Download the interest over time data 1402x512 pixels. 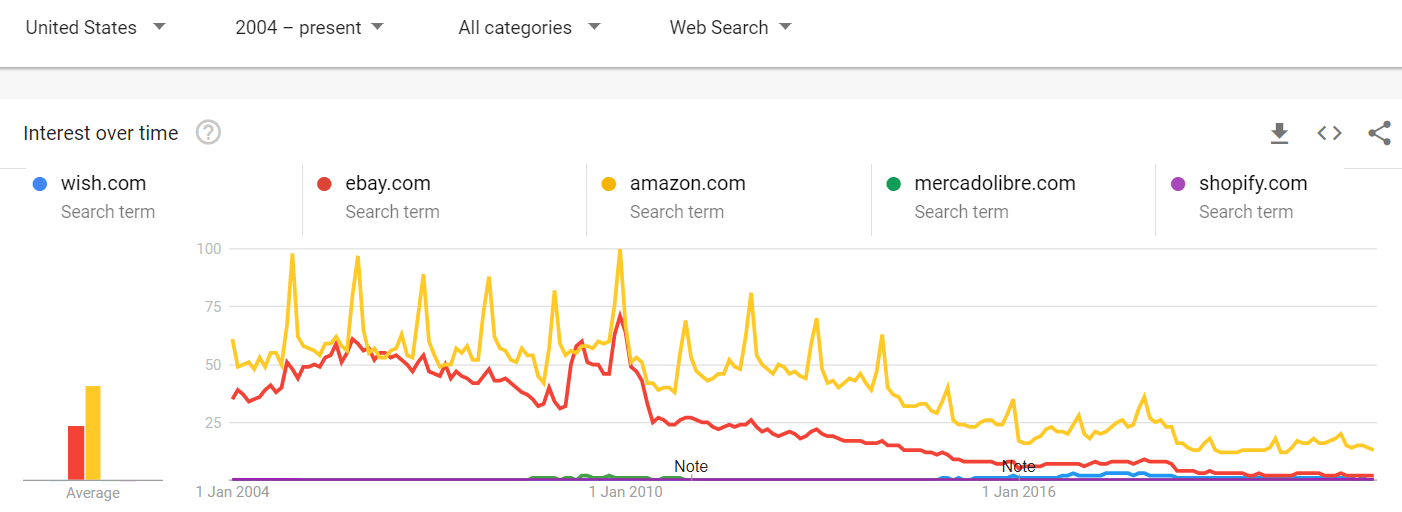tap(1279, 133)
